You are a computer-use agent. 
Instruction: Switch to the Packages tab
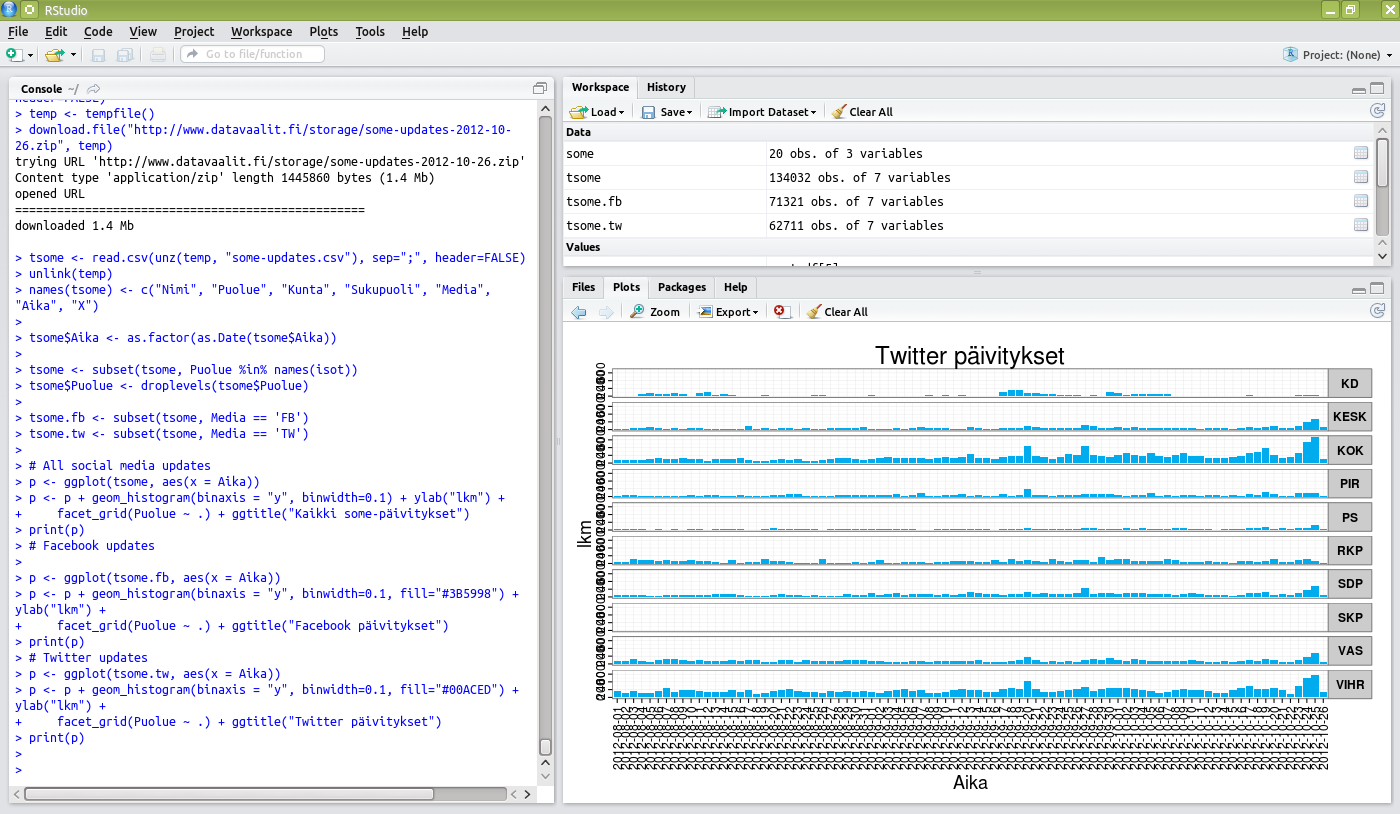(682, 287)
